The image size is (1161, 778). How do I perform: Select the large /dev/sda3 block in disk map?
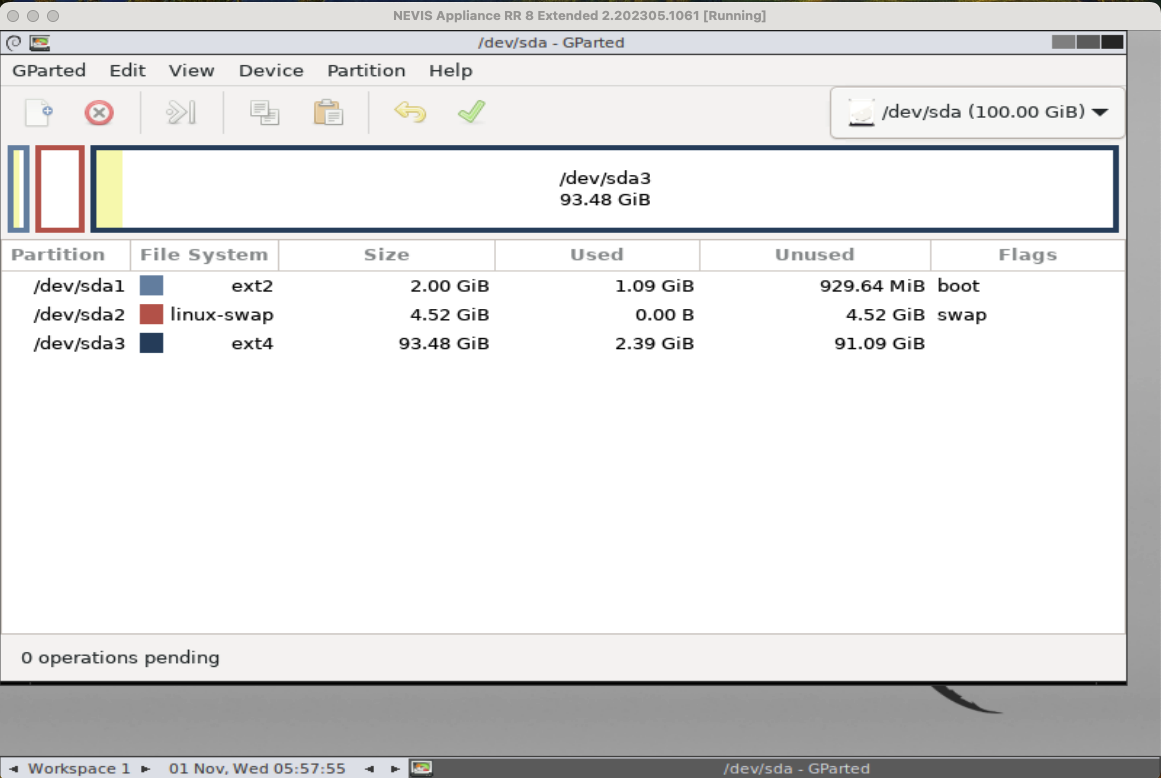[x=604, y=189]
